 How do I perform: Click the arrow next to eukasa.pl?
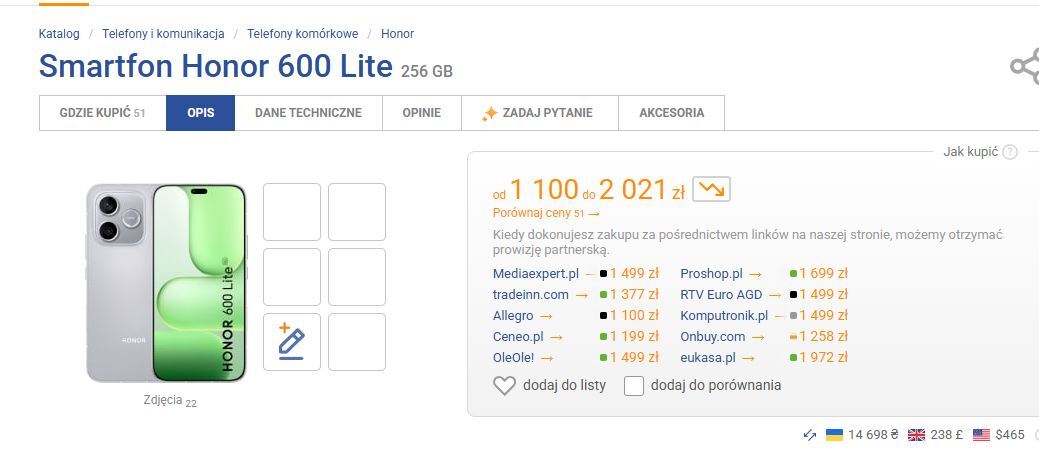click(x=748, y=358)
